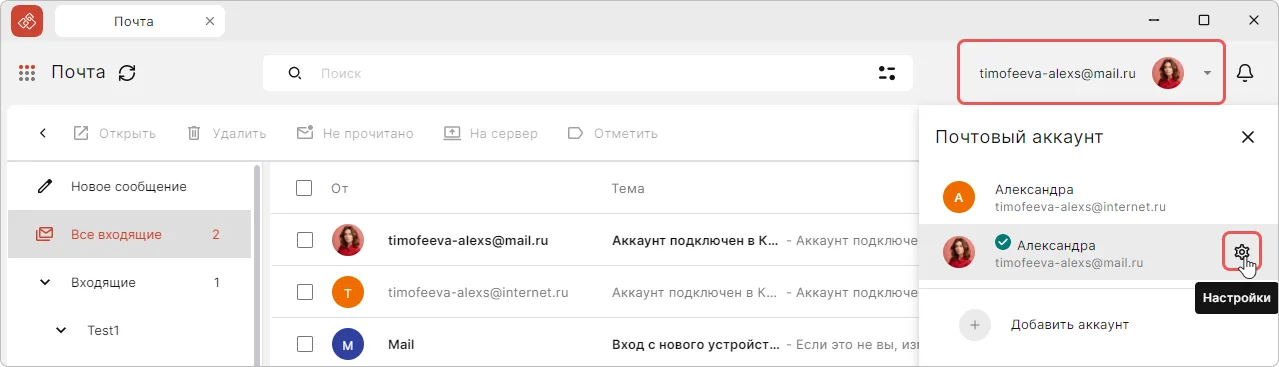Sort by the От column header
The height and width of the screenshot is (367, 1279).
coord(339,188)
